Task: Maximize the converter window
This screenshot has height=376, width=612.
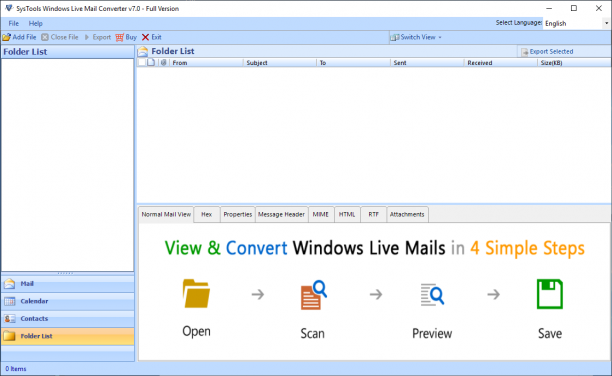Action: 574,8
